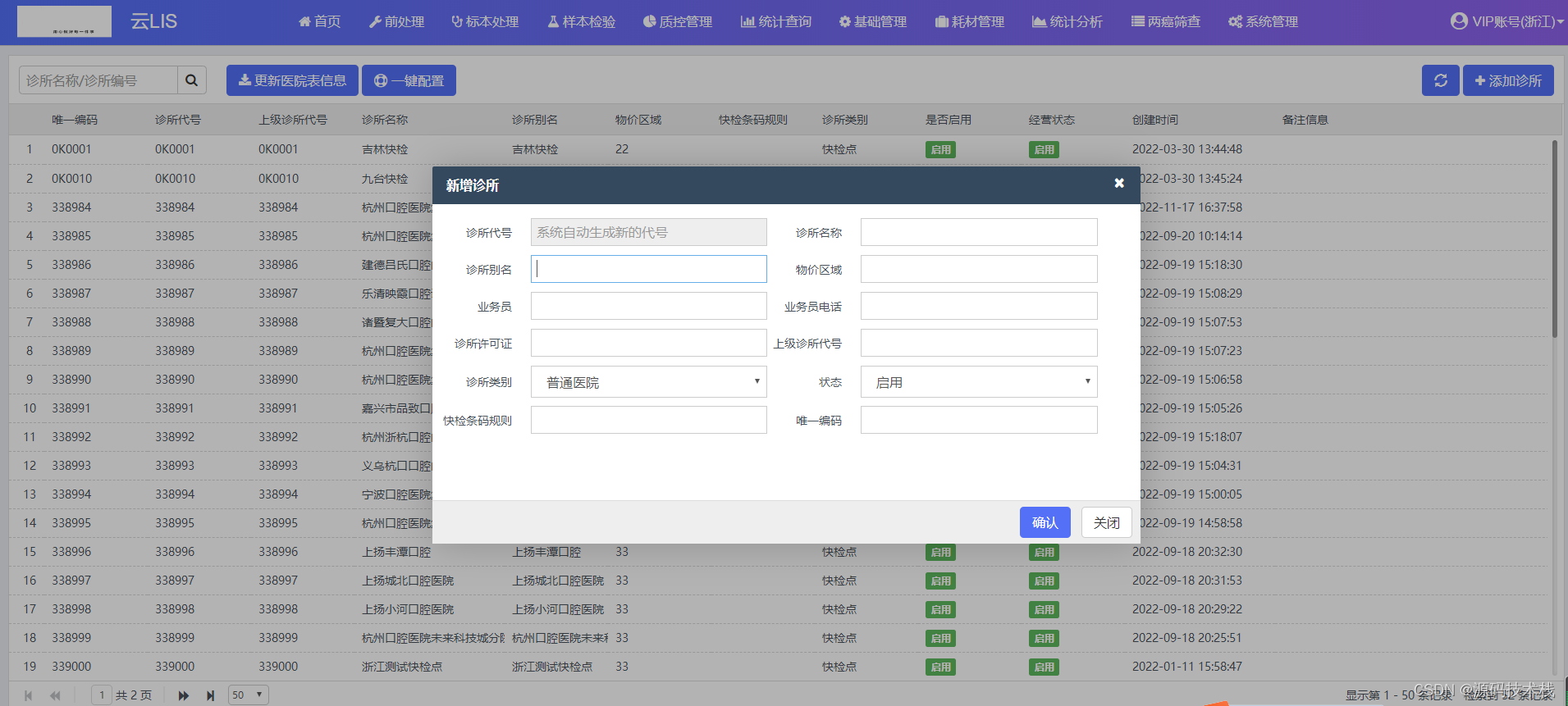Open VIP账号(浙江) user dropdown
This screenshot has height=706, width=1568.
(1507, 21)
